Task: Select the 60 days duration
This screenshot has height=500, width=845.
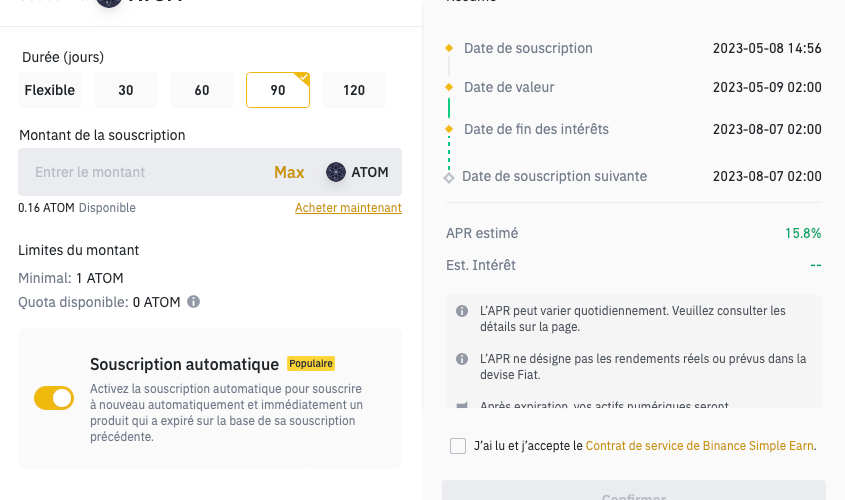Action: (x=202, y=90)
